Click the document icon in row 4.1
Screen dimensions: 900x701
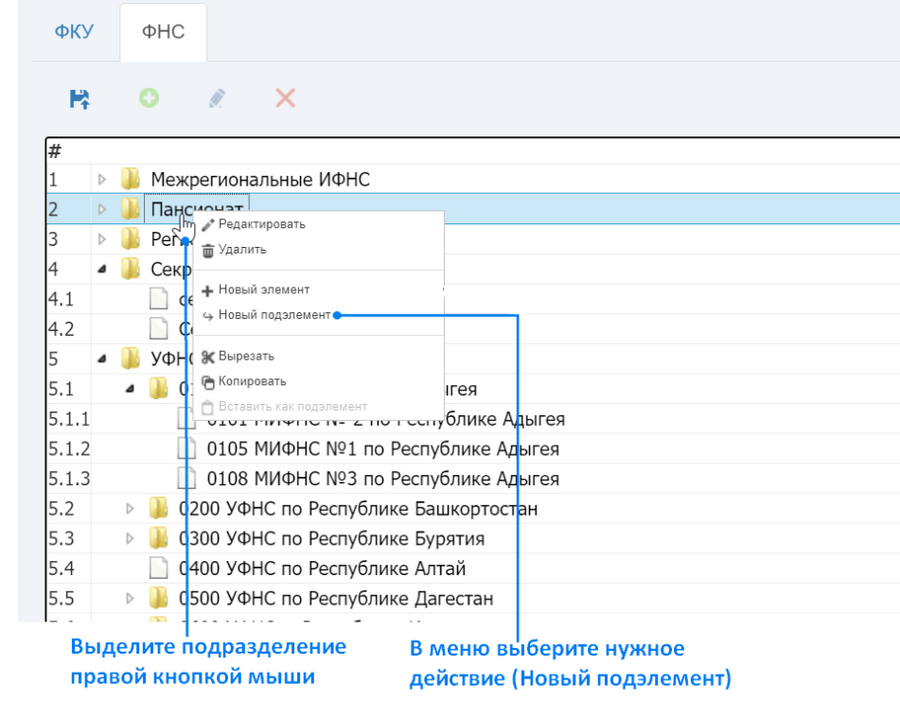pos(158,299)
